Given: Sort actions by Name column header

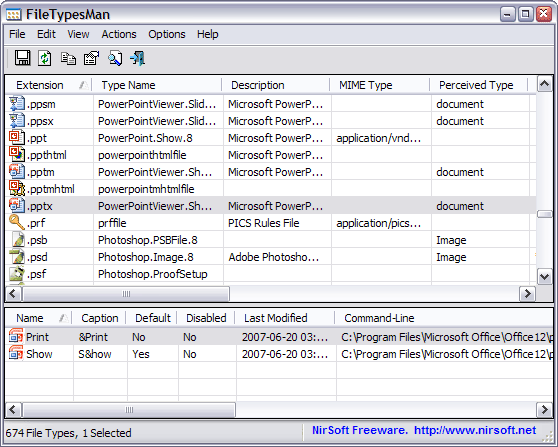Looking at the screenshot, I should point(38,318).
